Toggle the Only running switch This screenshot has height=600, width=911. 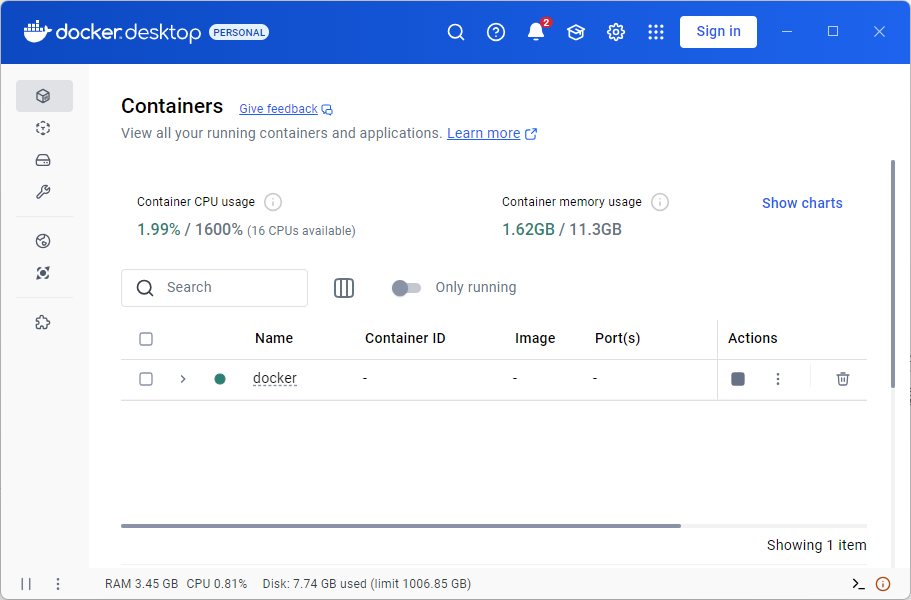click(x=406, y=288)
